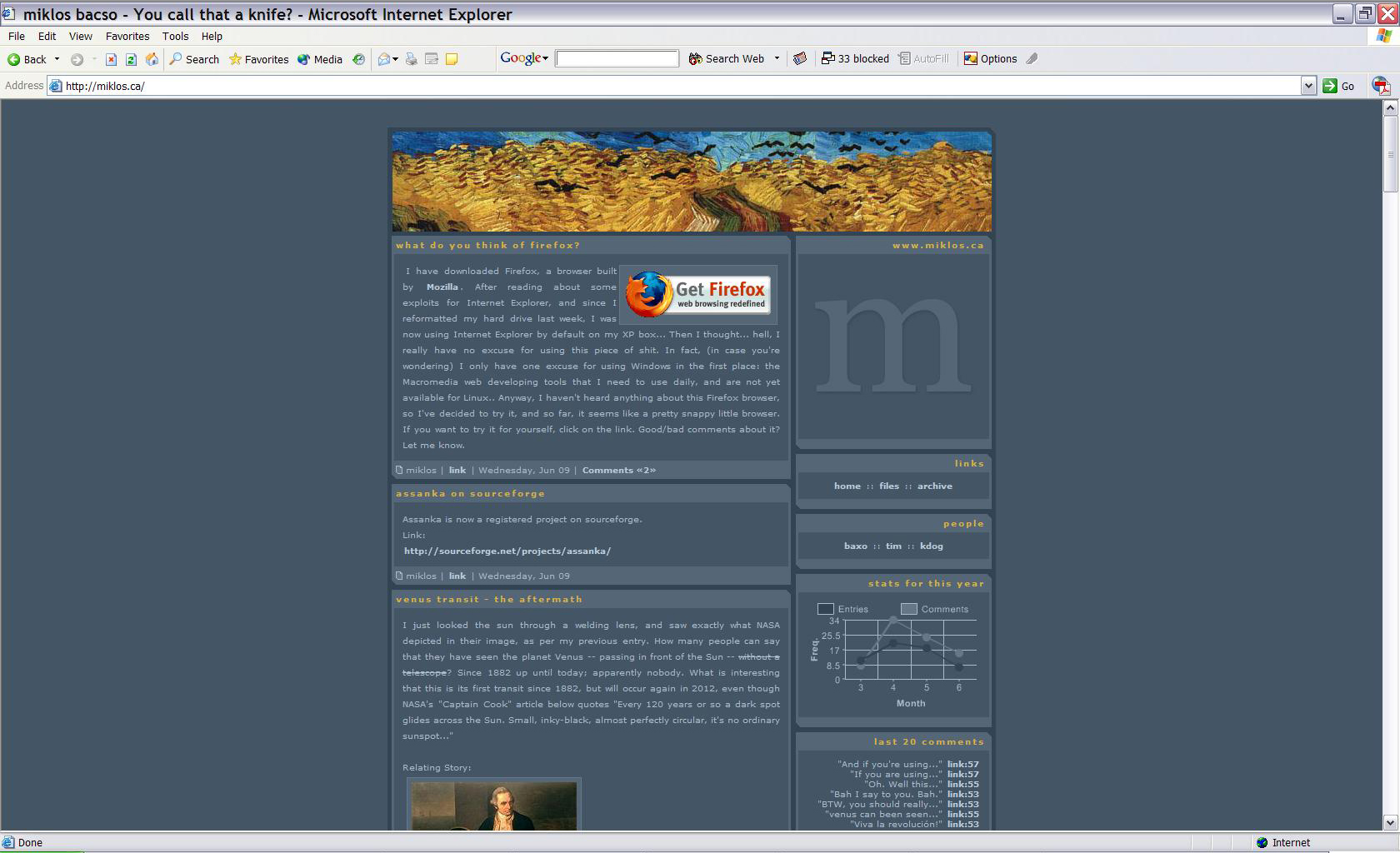Click the vertical scrollbar down arrow

coord(1390,822)
